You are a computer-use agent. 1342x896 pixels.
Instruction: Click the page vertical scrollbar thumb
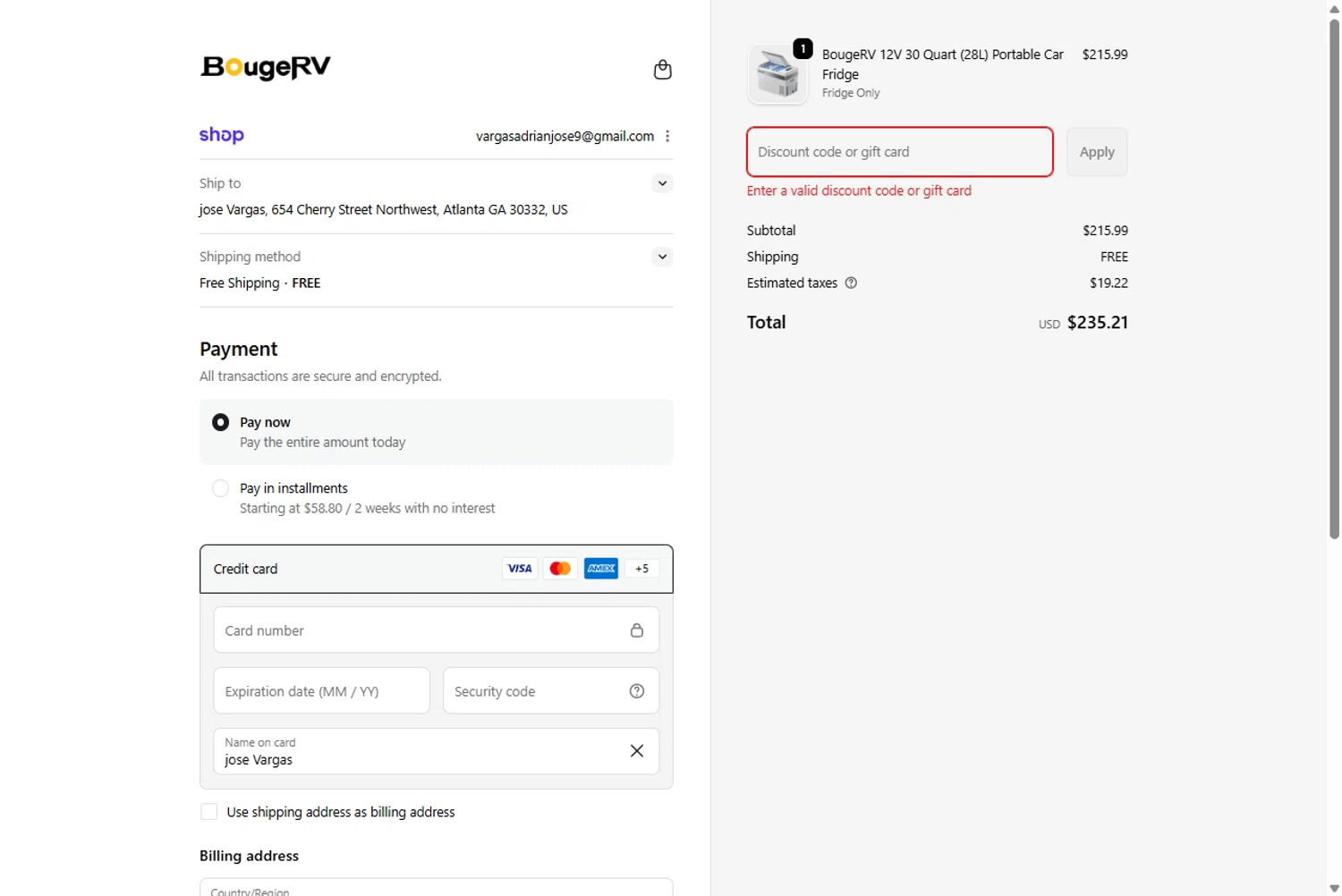[x=1334, y=279]
